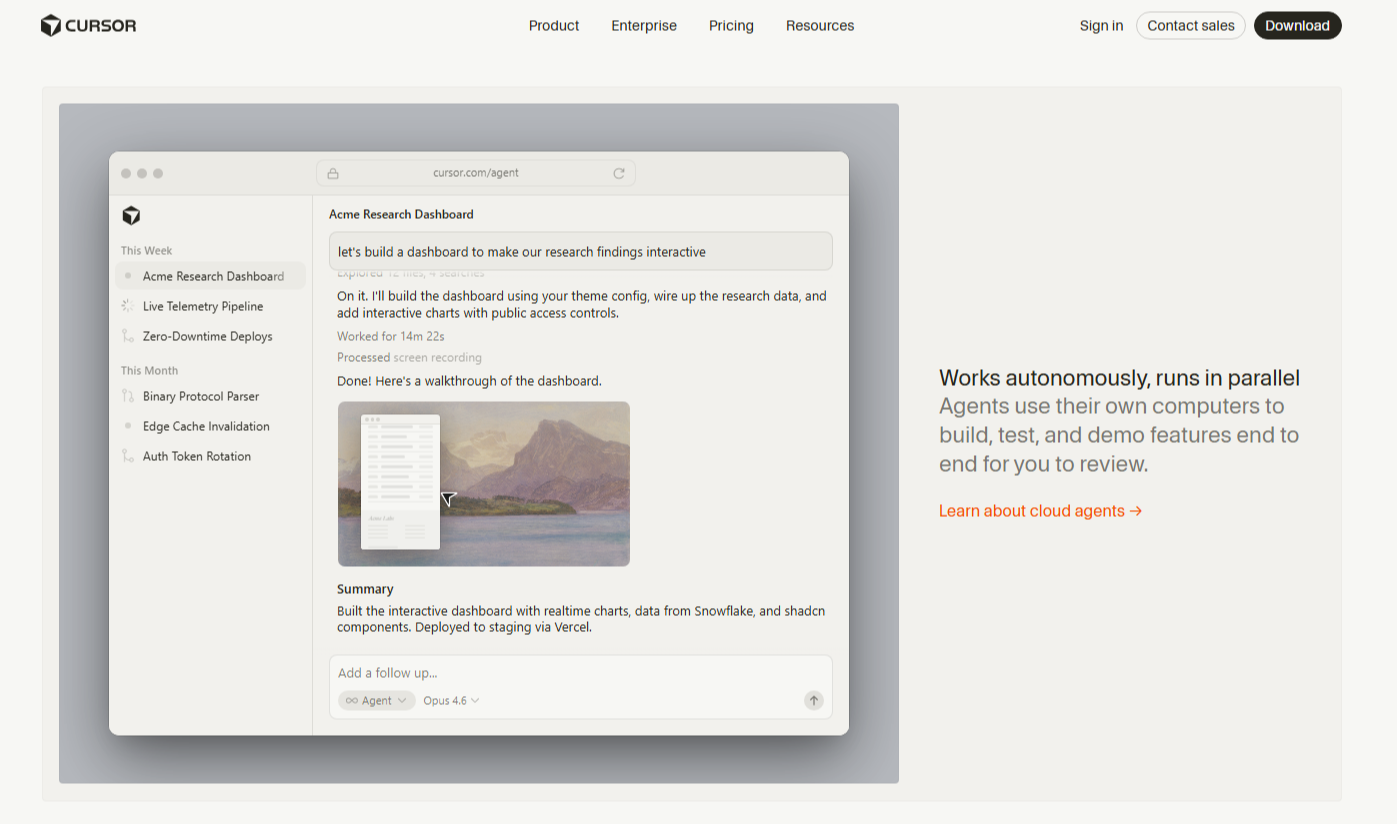This screenshot has width=1397, height=824.
Task: Click branch icon beside Auth Token Rotation
Action: (x=127, y=456)
